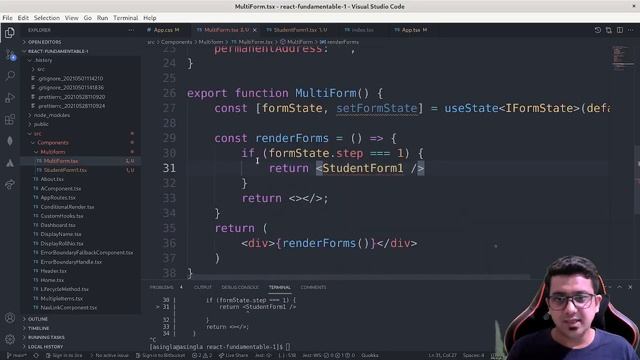Open the Selection menu

click(x=47, y=18)
